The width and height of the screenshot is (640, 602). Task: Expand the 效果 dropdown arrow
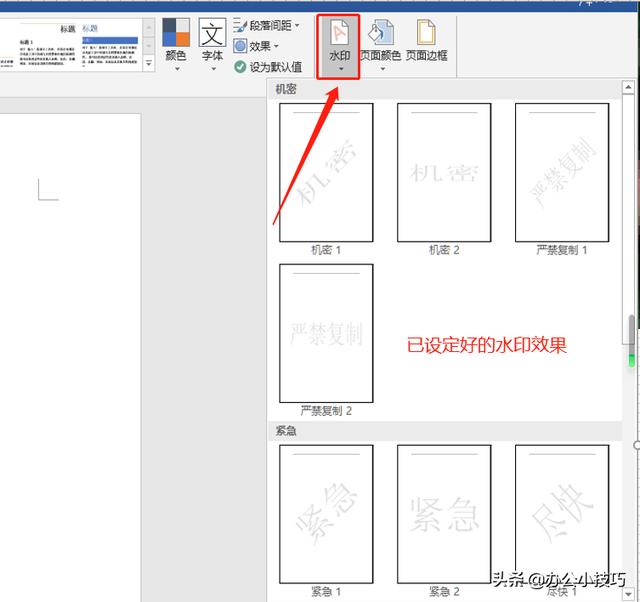pos(276,46)
